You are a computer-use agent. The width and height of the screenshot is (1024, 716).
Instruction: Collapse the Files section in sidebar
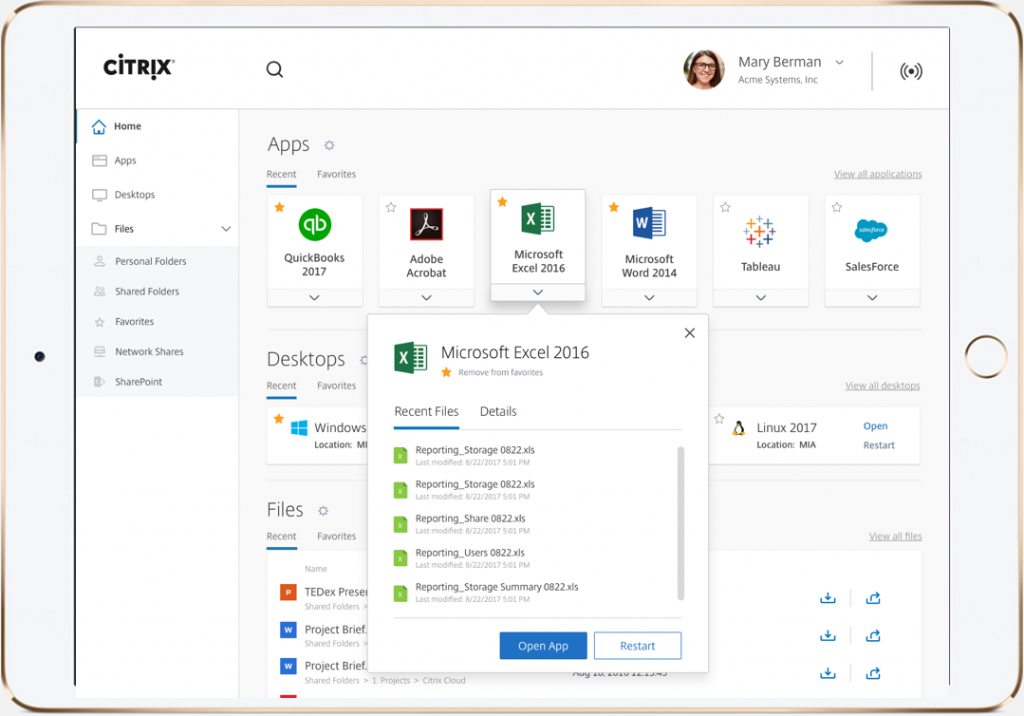point(226,229)
